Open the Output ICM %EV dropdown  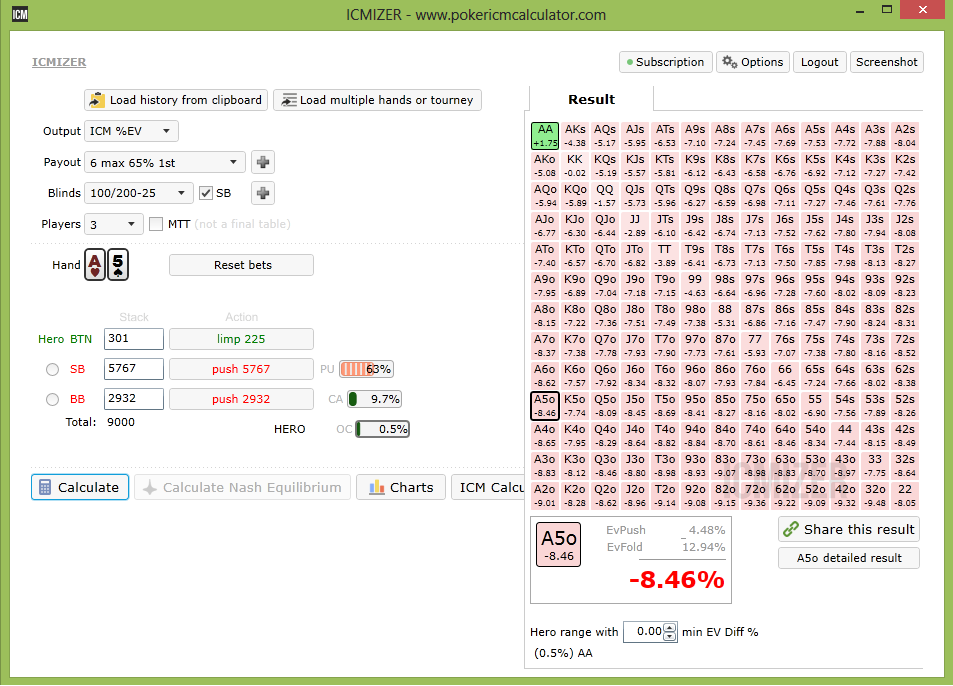click(131, 131)
